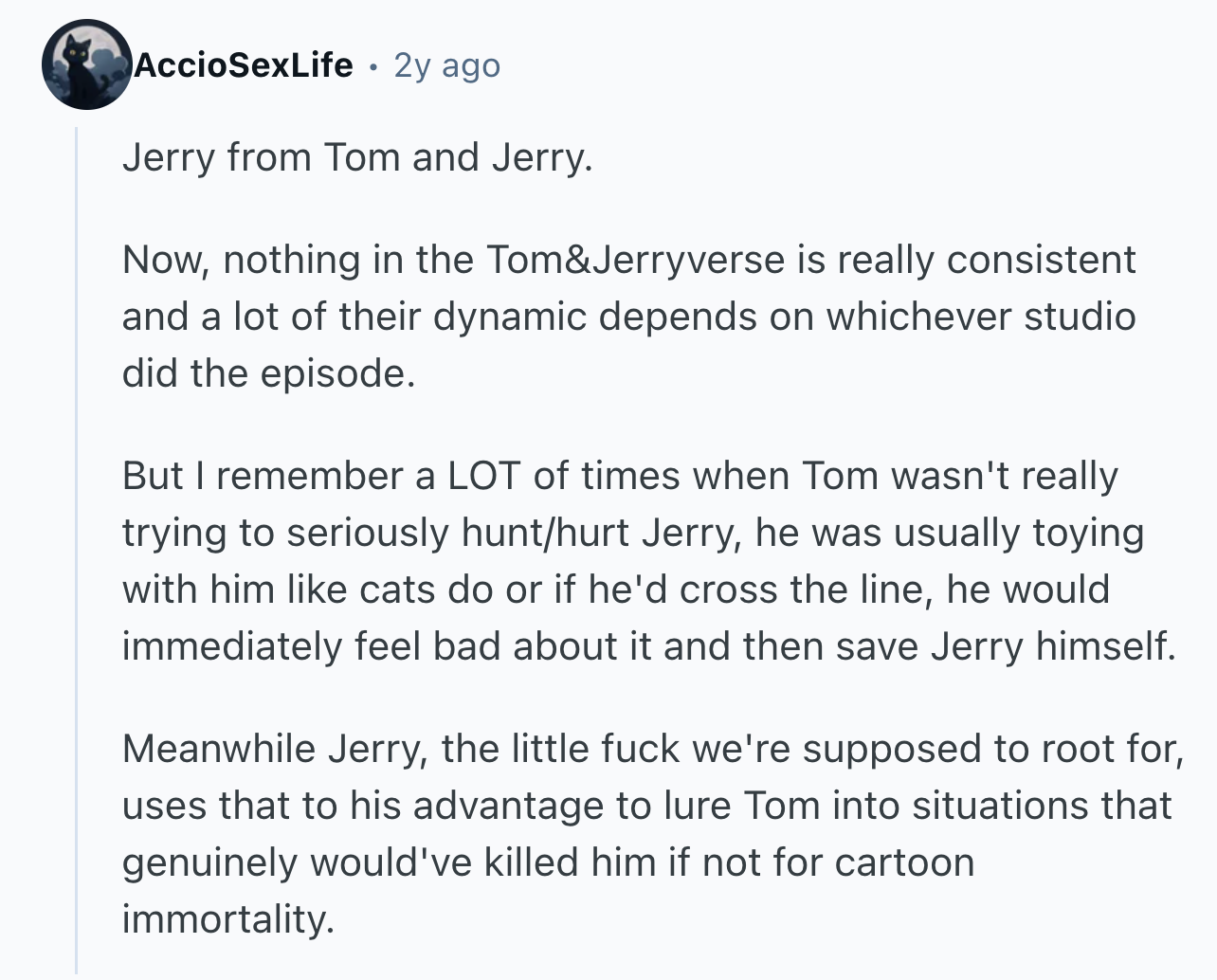Click the final word "immortality."
The width and height of the screenshot is (1217, 980).
click(x=228, y=919)
